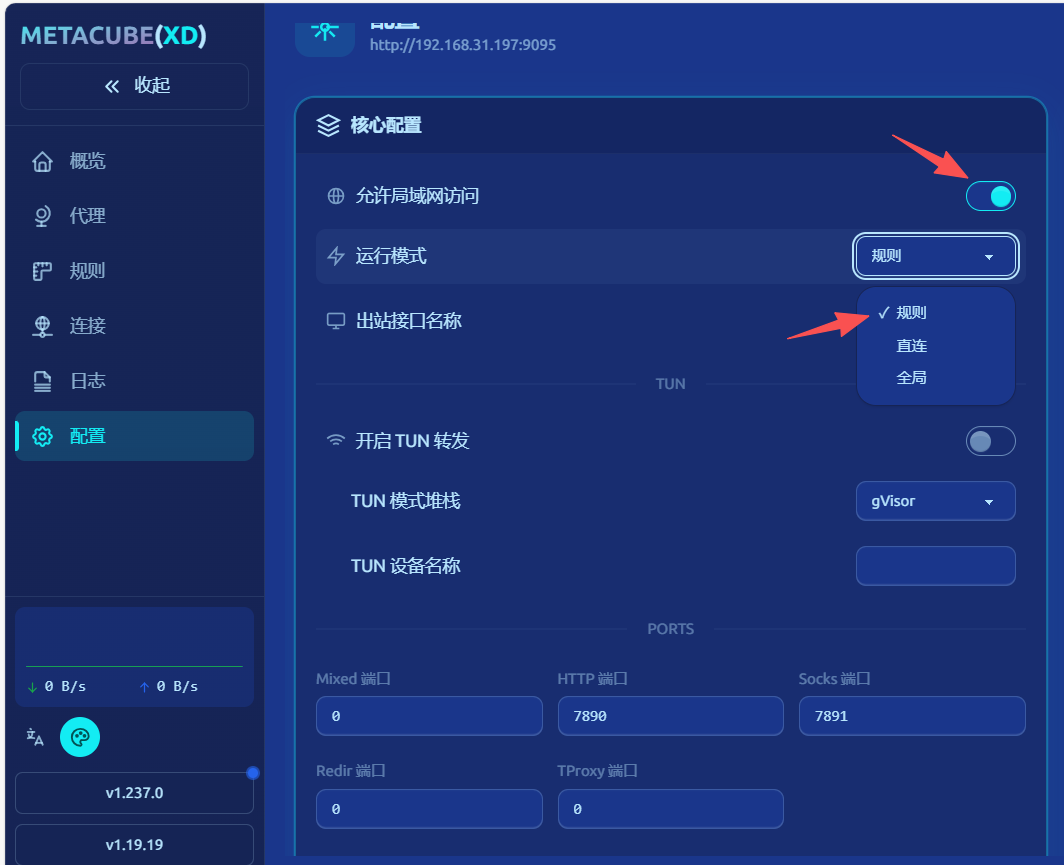This screenshot has width=1064, height=865.
Task: Open the 日志 logs page
Action: click(134, 381)
